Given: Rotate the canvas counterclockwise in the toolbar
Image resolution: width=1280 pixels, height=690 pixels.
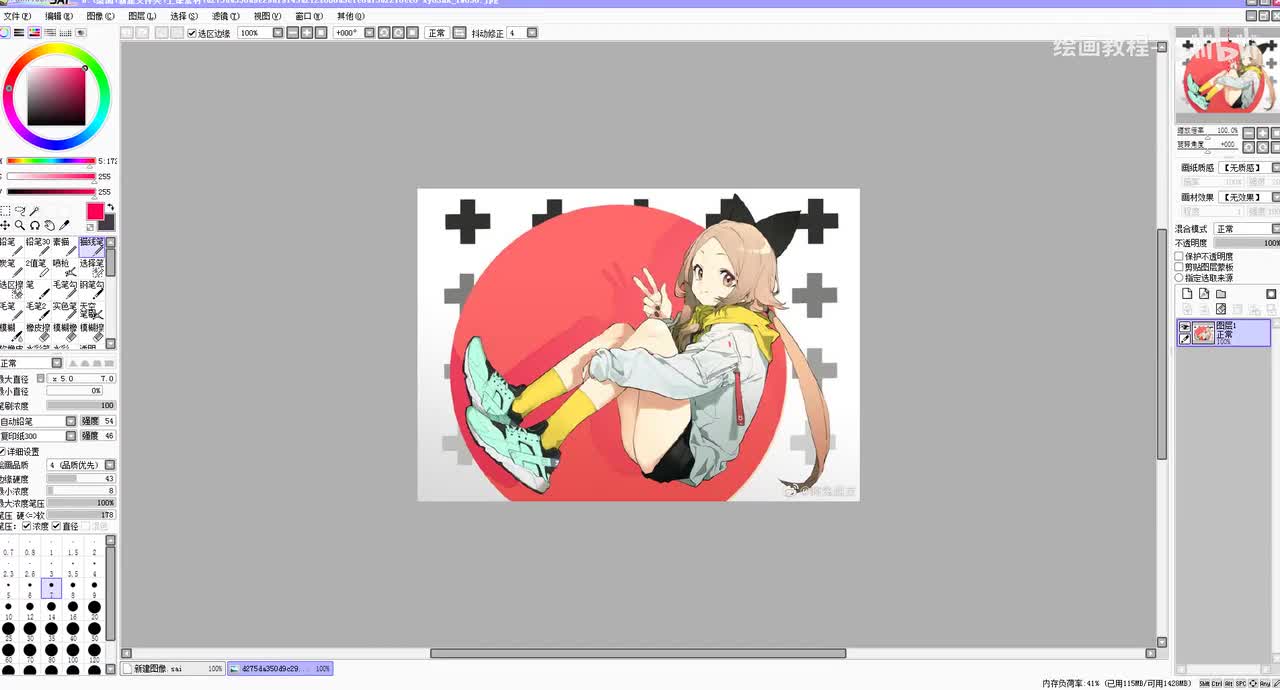Looking at the screenshot, I should [383, 33].
